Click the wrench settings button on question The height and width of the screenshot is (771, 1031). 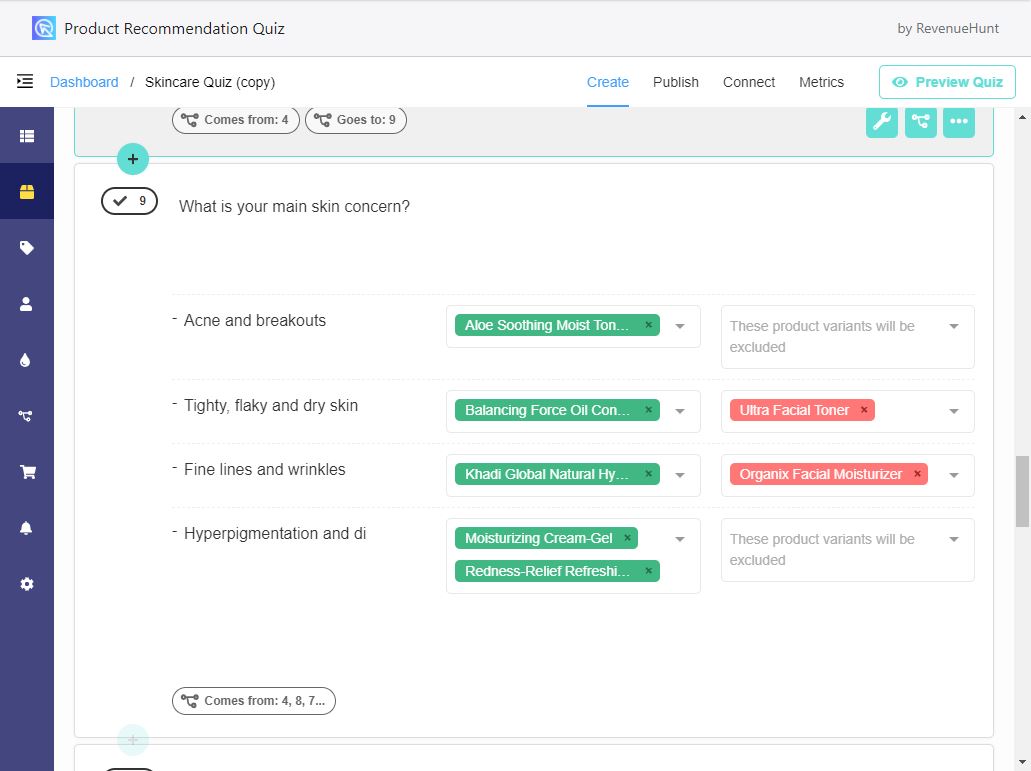click(882, 121)
